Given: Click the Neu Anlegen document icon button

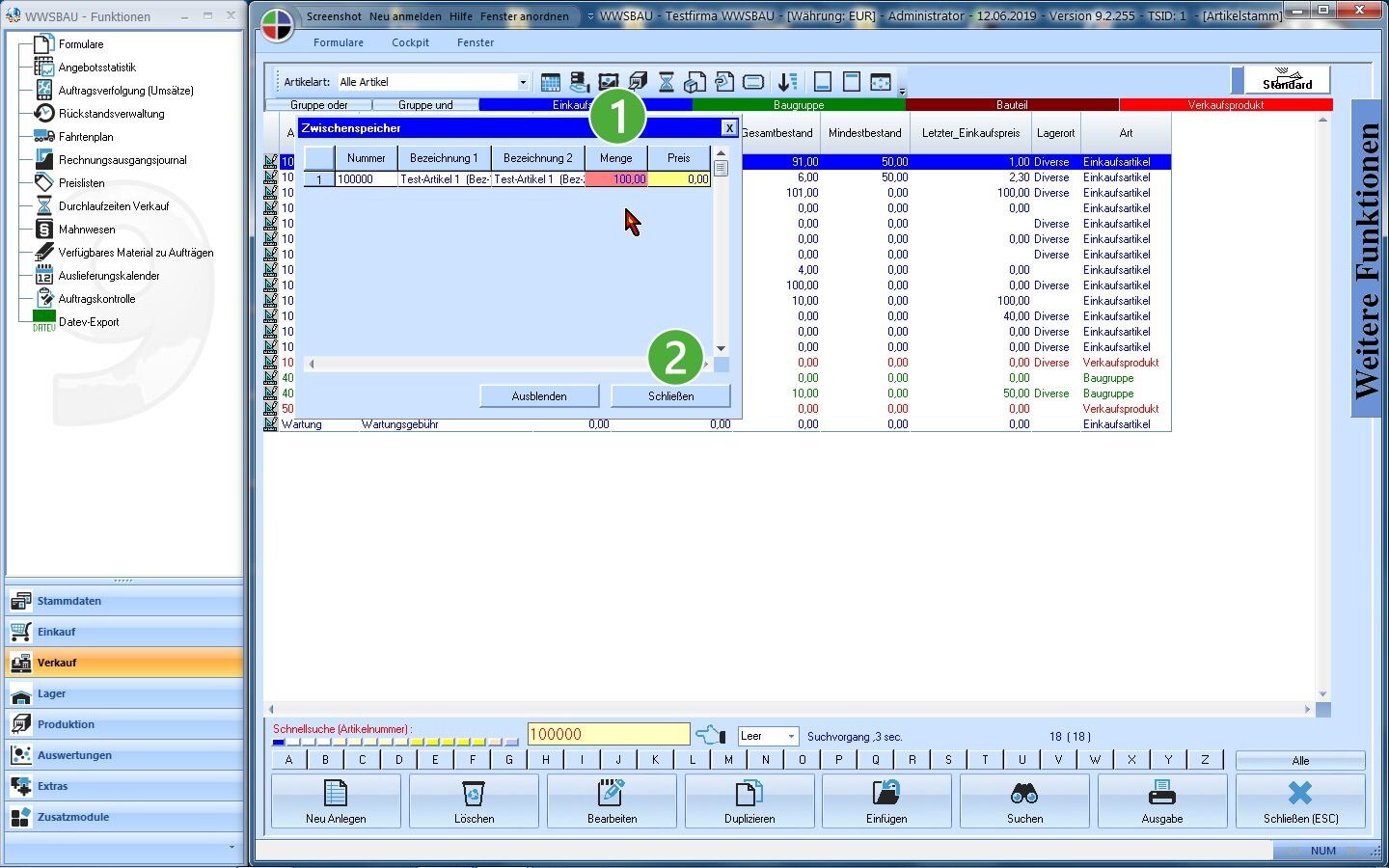Looking at the screenshot, I should pos(336,801).
